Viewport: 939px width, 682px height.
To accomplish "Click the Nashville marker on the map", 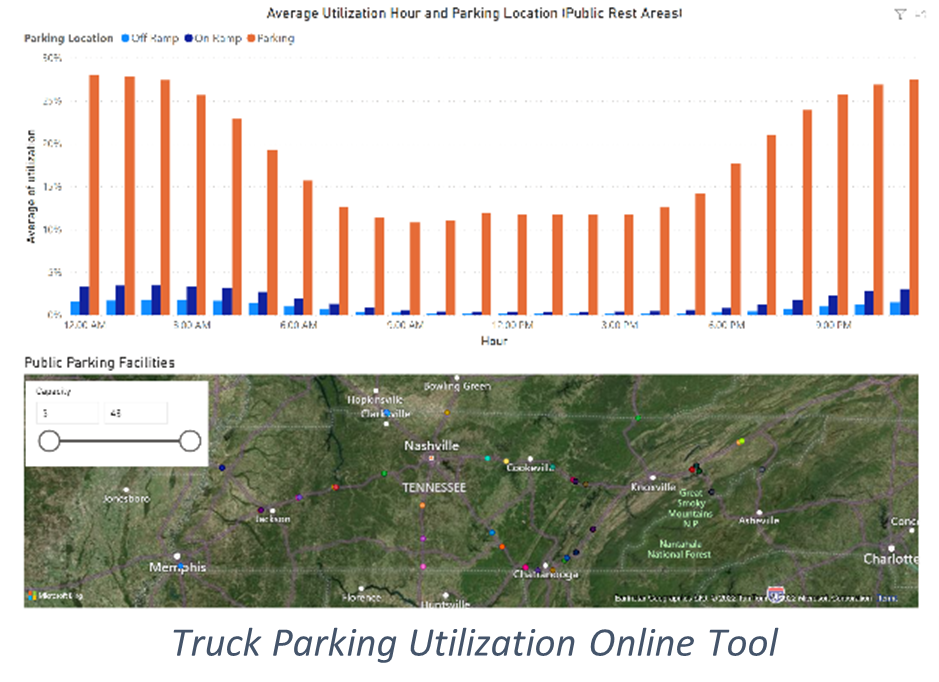I will point(432,458).
